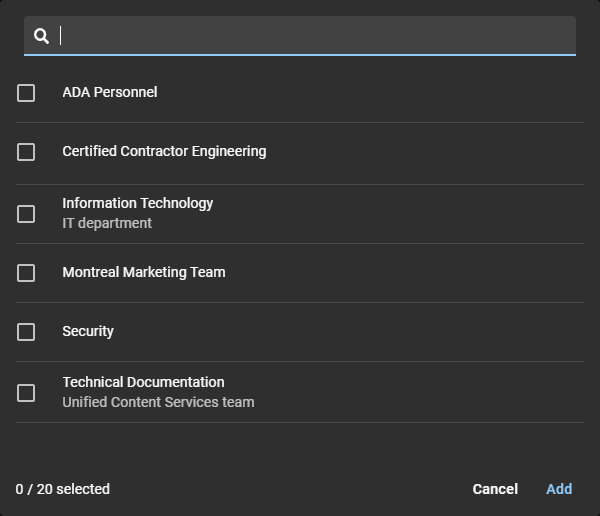Click the "IT department" description text
Viewport: 600px width, 516px height.
(107, 223)
